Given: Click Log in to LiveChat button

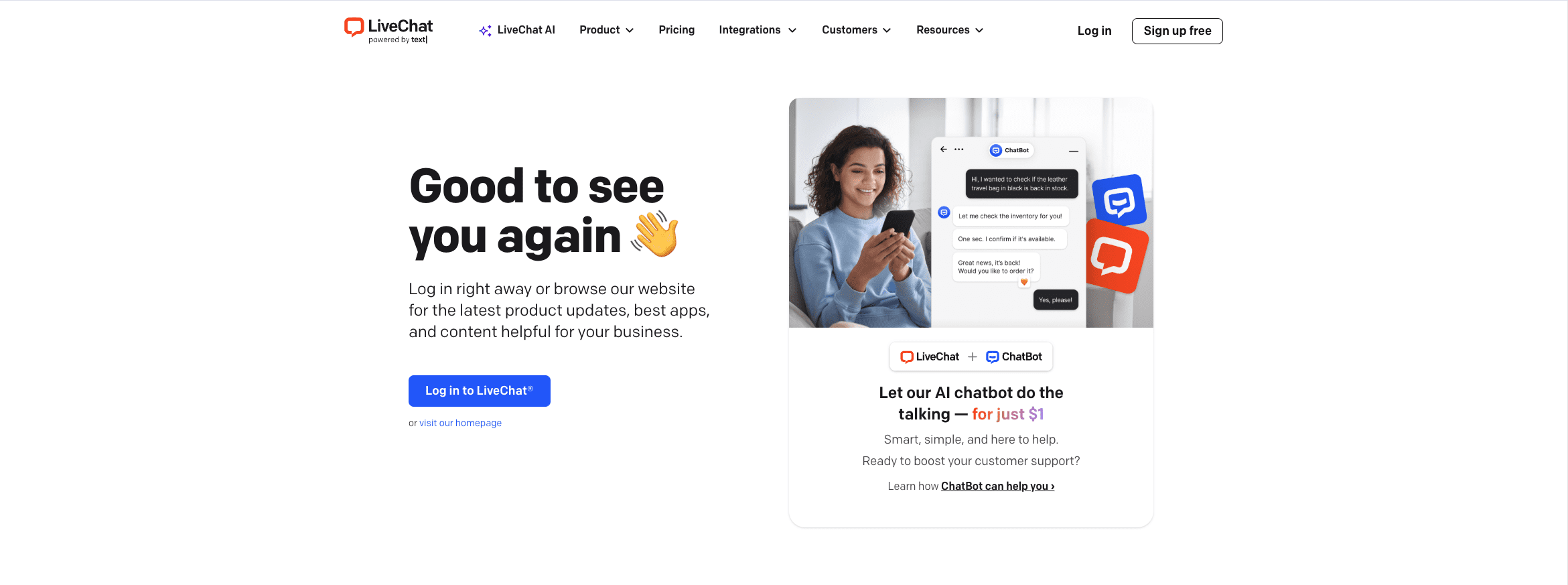Looking at the screenshot, I should 480,391.
